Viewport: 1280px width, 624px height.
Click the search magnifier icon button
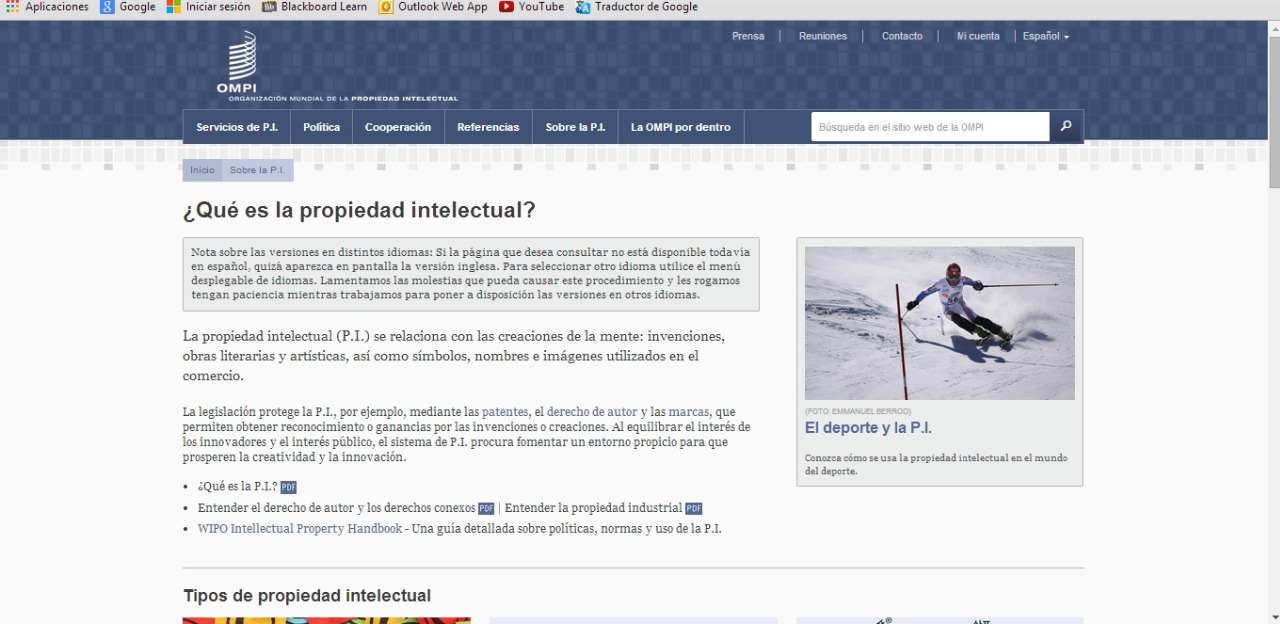tap(1066, 127)
